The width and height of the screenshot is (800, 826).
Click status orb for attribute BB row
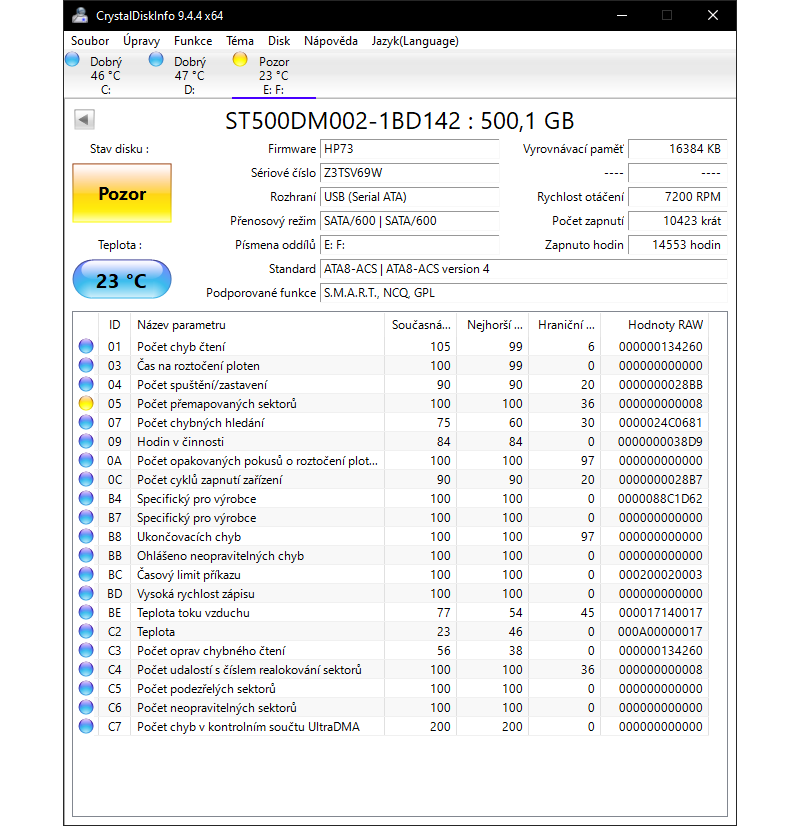pyautogui.click(x=86, y=555)
